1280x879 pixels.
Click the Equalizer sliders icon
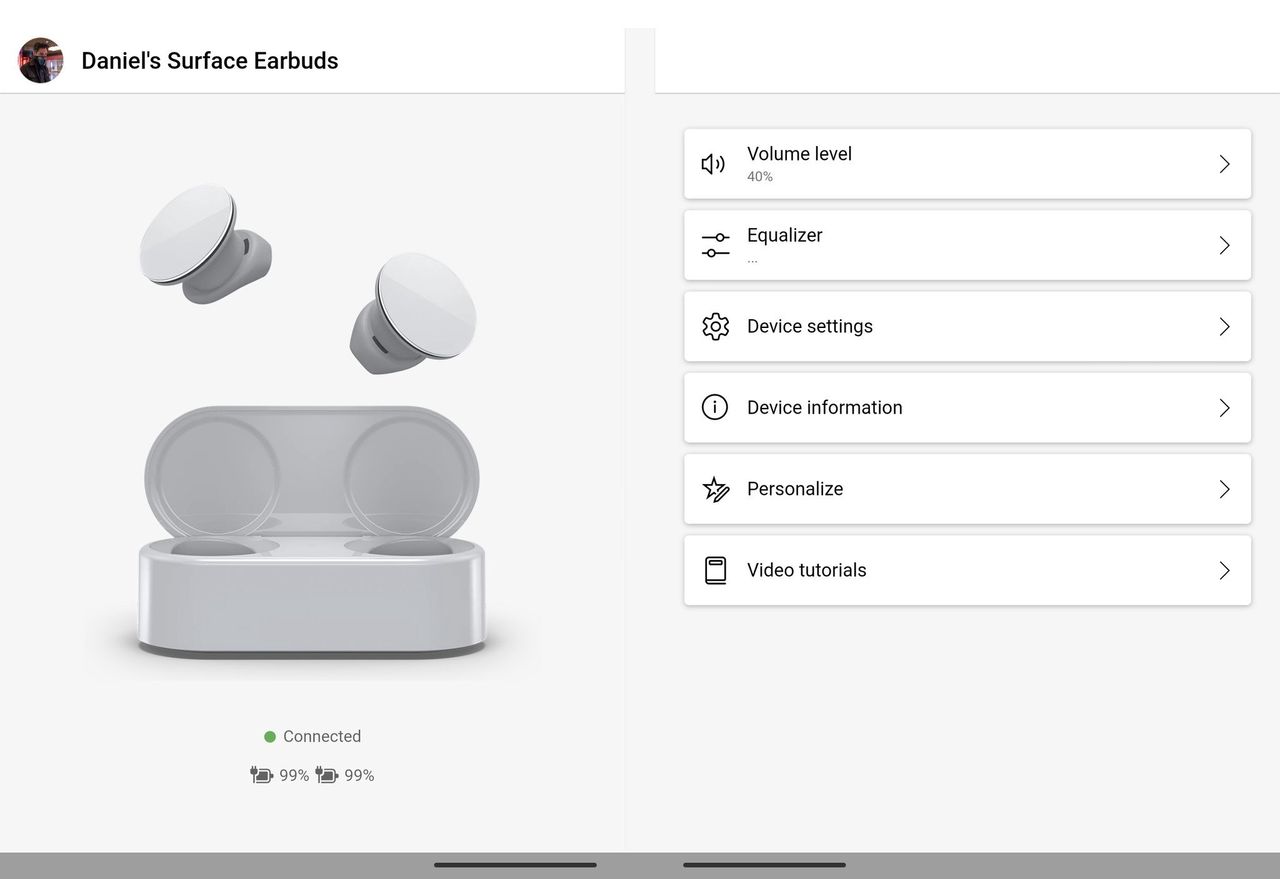pos(715,245)
